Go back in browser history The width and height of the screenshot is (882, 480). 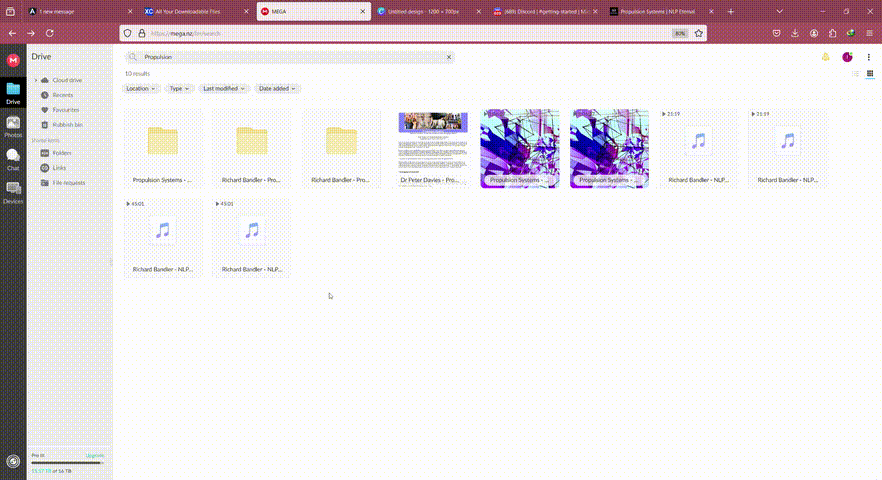(x=12, y=33)
